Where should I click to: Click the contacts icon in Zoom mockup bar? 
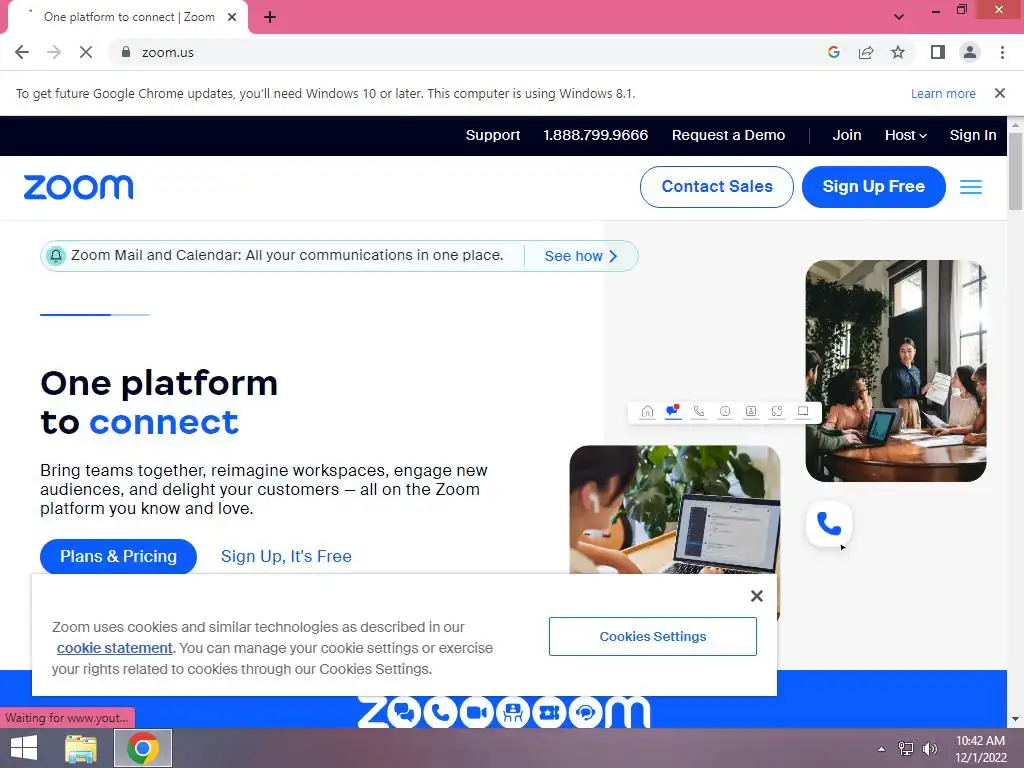(x=751, y=411)
